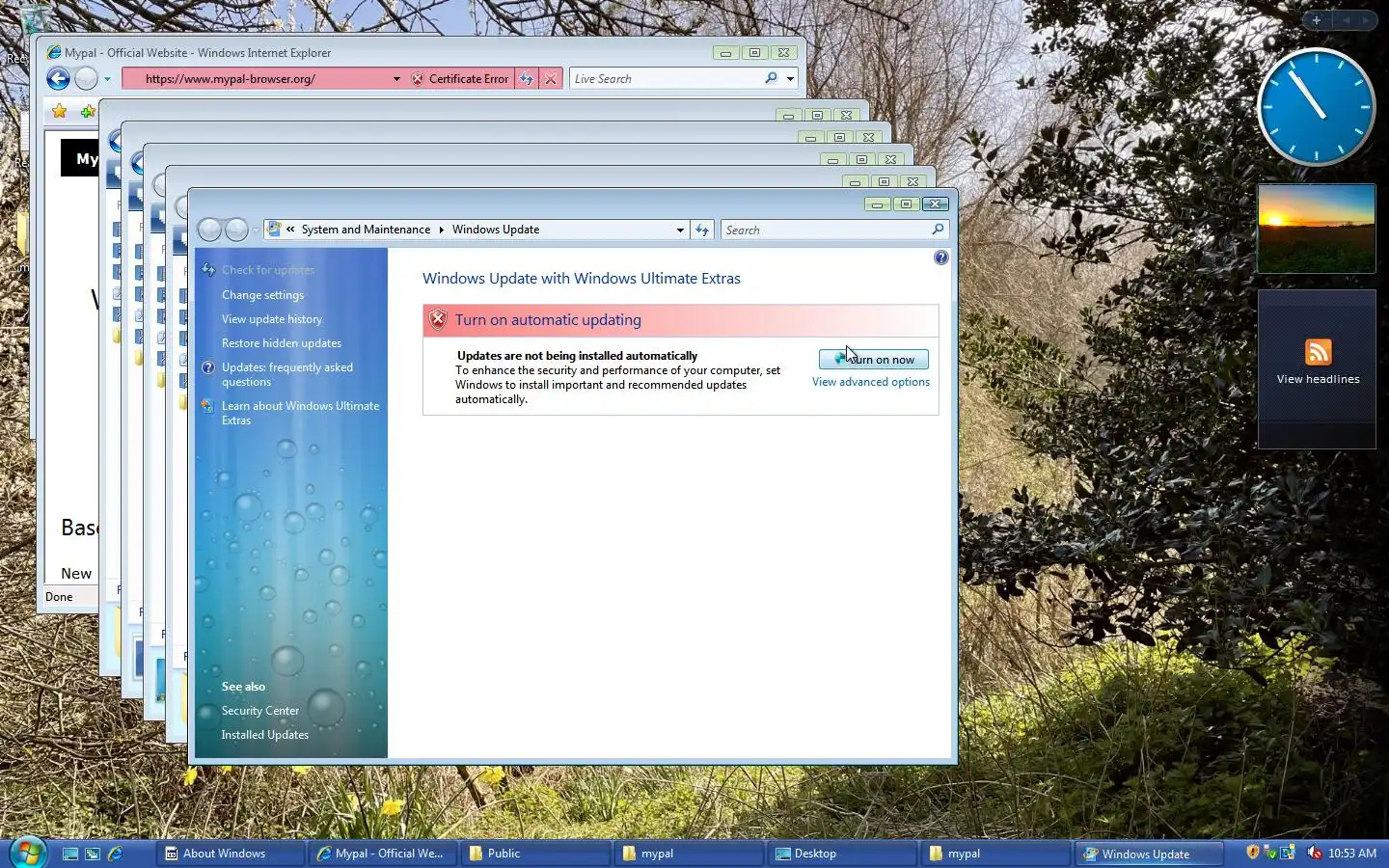Click Forward button in Internet Explorer
The width and height of the screenshot is (1389, 868).
tap(86, 79)
